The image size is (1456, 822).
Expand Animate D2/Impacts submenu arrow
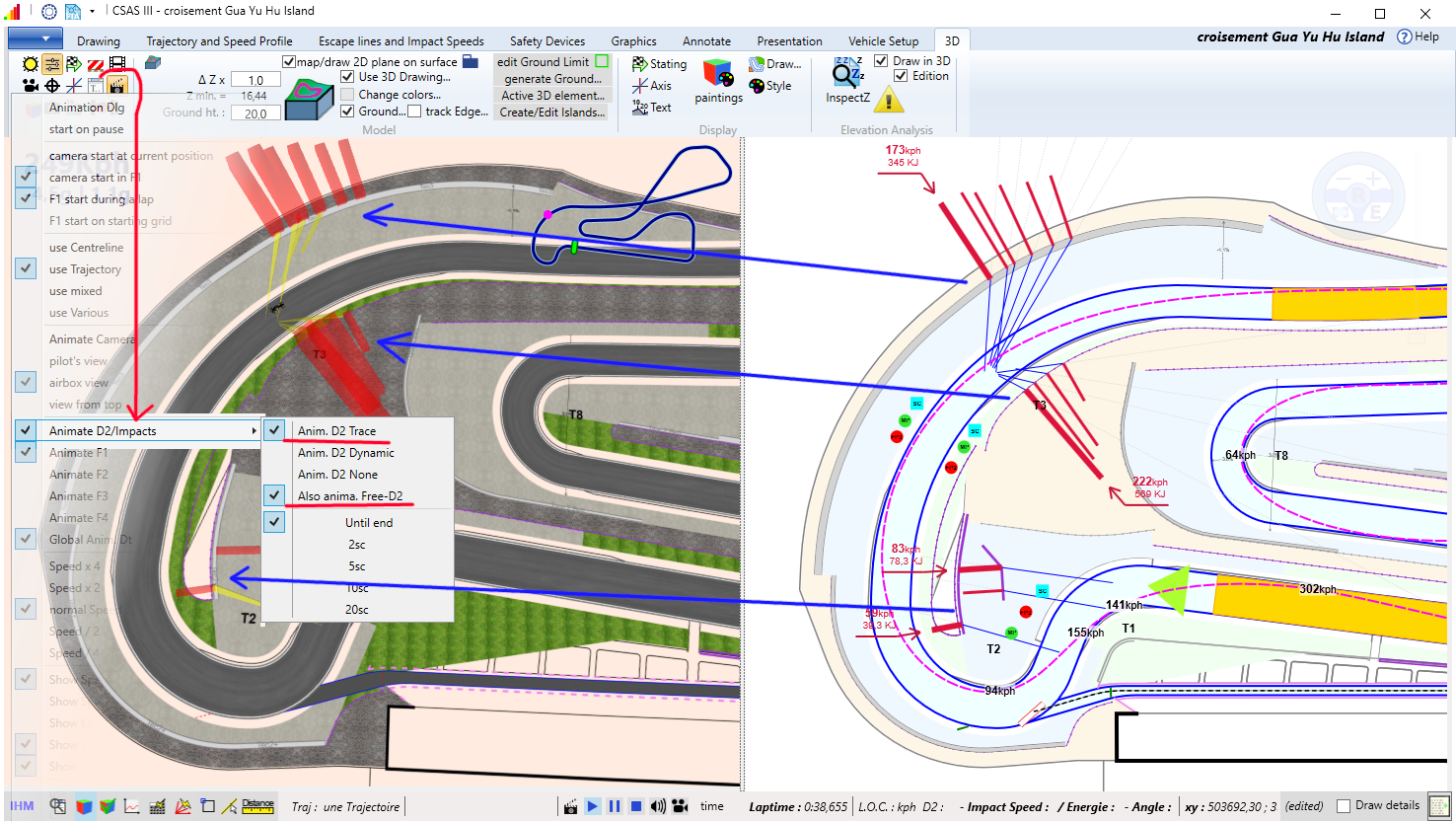click(255, 431)
